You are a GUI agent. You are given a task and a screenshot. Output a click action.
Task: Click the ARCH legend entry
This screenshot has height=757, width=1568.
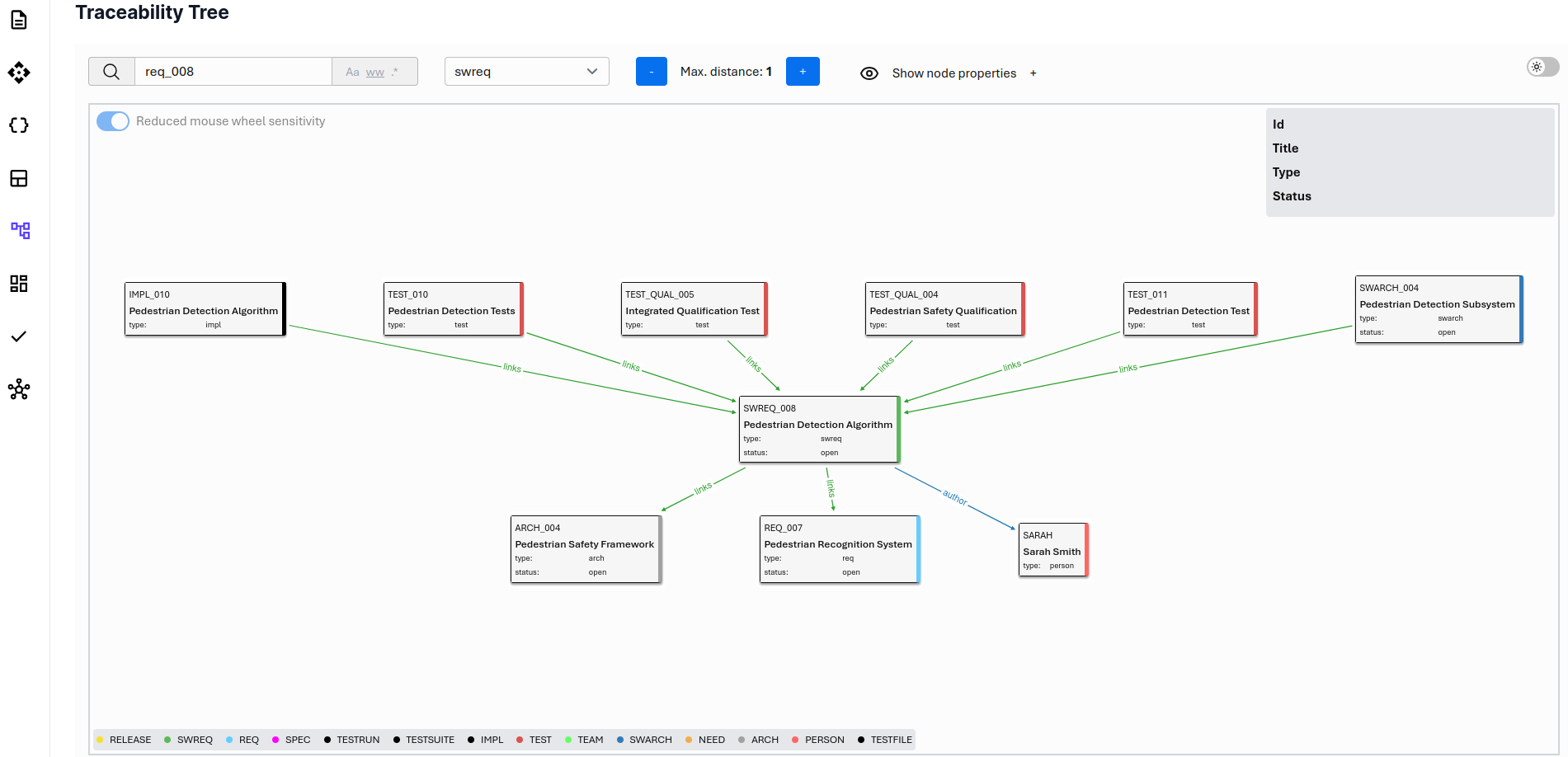(759, 740)
